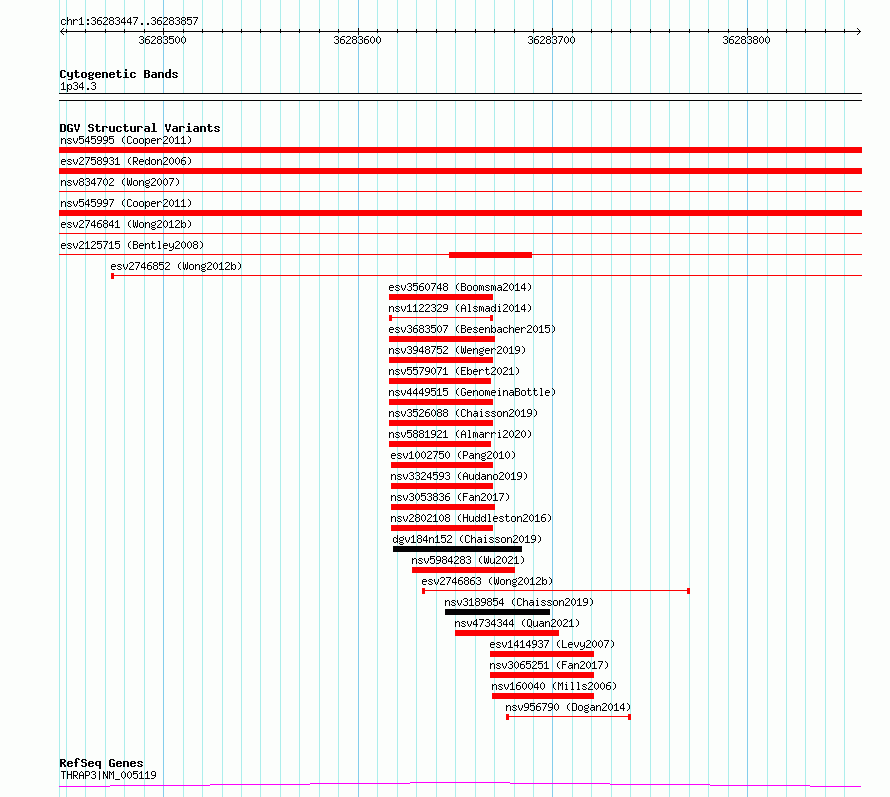Screen dimensions: 890x797
Task: Open nsv545997 (Cooper2011) variant entry
Action: pyautogui.click(x=126, y=203)
